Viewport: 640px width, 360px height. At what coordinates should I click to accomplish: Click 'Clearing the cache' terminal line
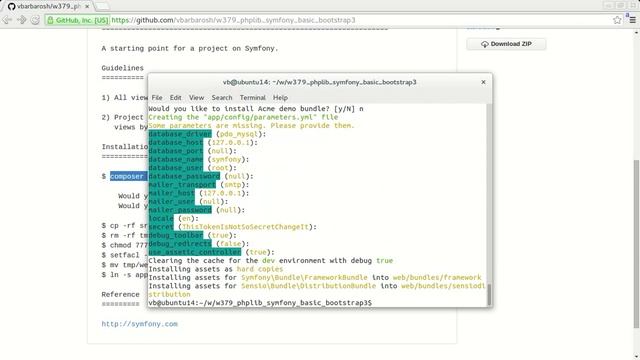pyautogui.click(x=271, y=260)
